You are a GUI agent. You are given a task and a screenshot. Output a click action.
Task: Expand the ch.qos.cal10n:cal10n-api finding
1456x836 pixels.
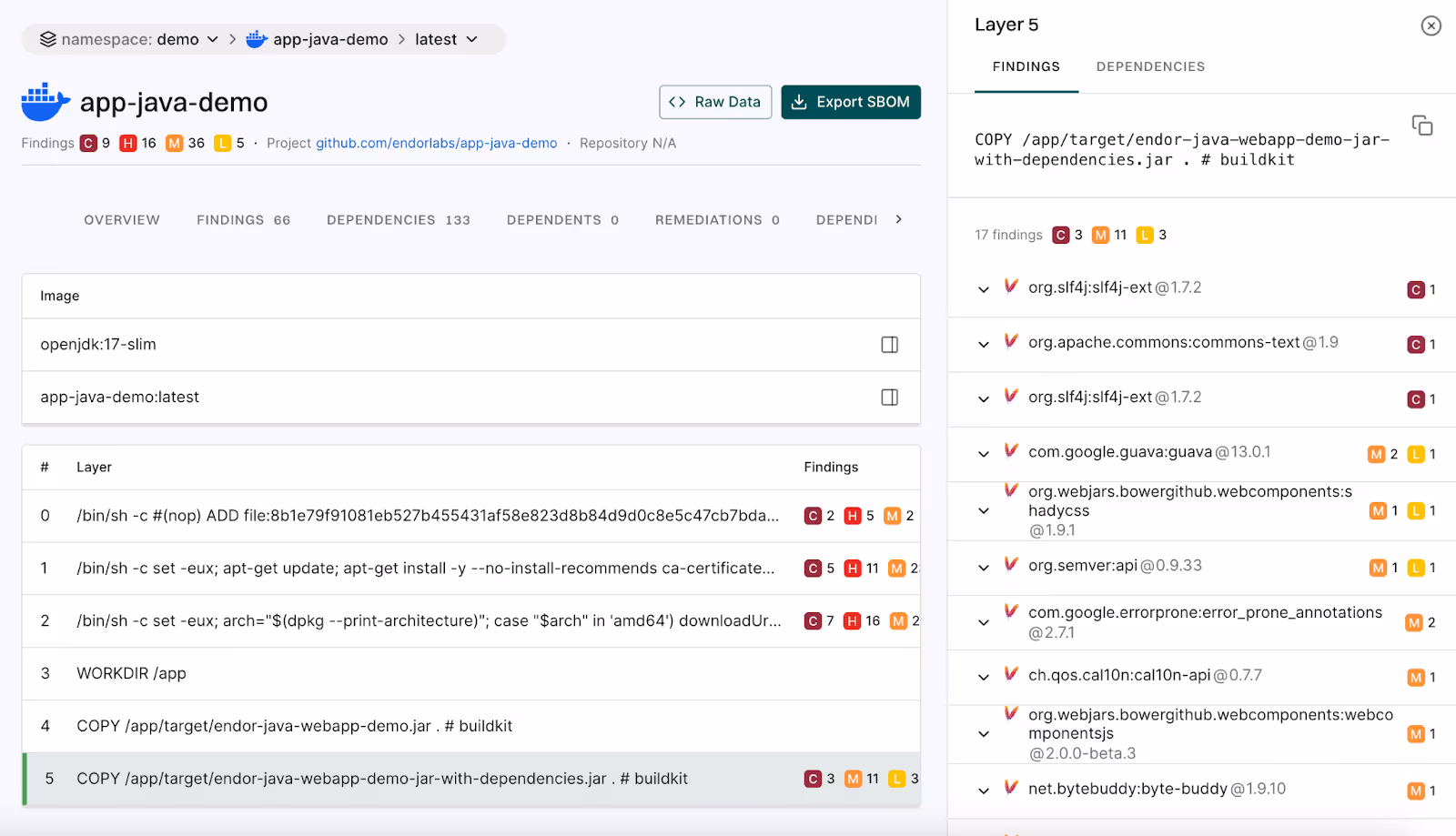984,677
